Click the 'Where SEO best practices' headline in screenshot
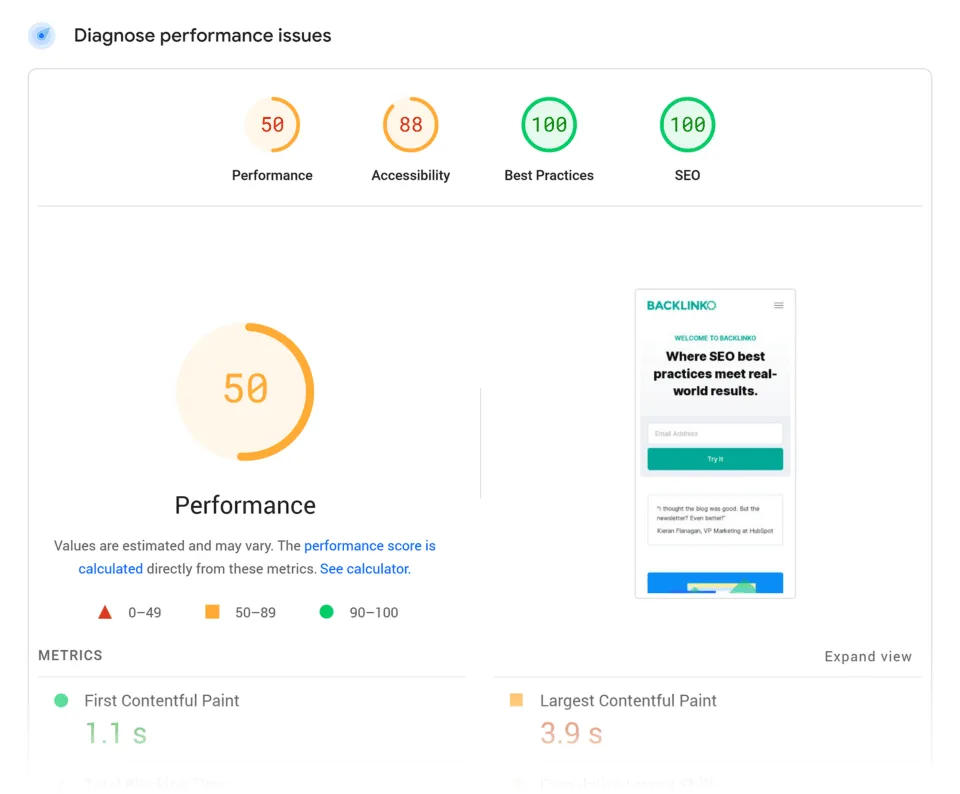The height and width of the screenshot is (794, 960). click(x=715, y=373)
